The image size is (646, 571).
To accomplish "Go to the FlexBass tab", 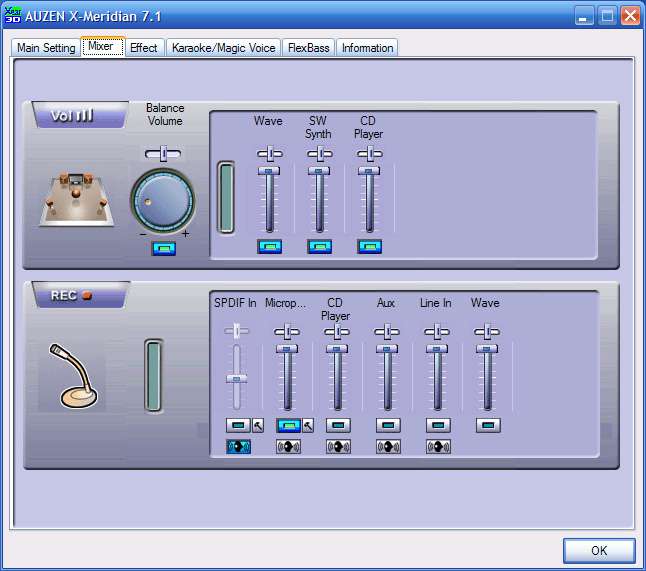I will point(309,48).
